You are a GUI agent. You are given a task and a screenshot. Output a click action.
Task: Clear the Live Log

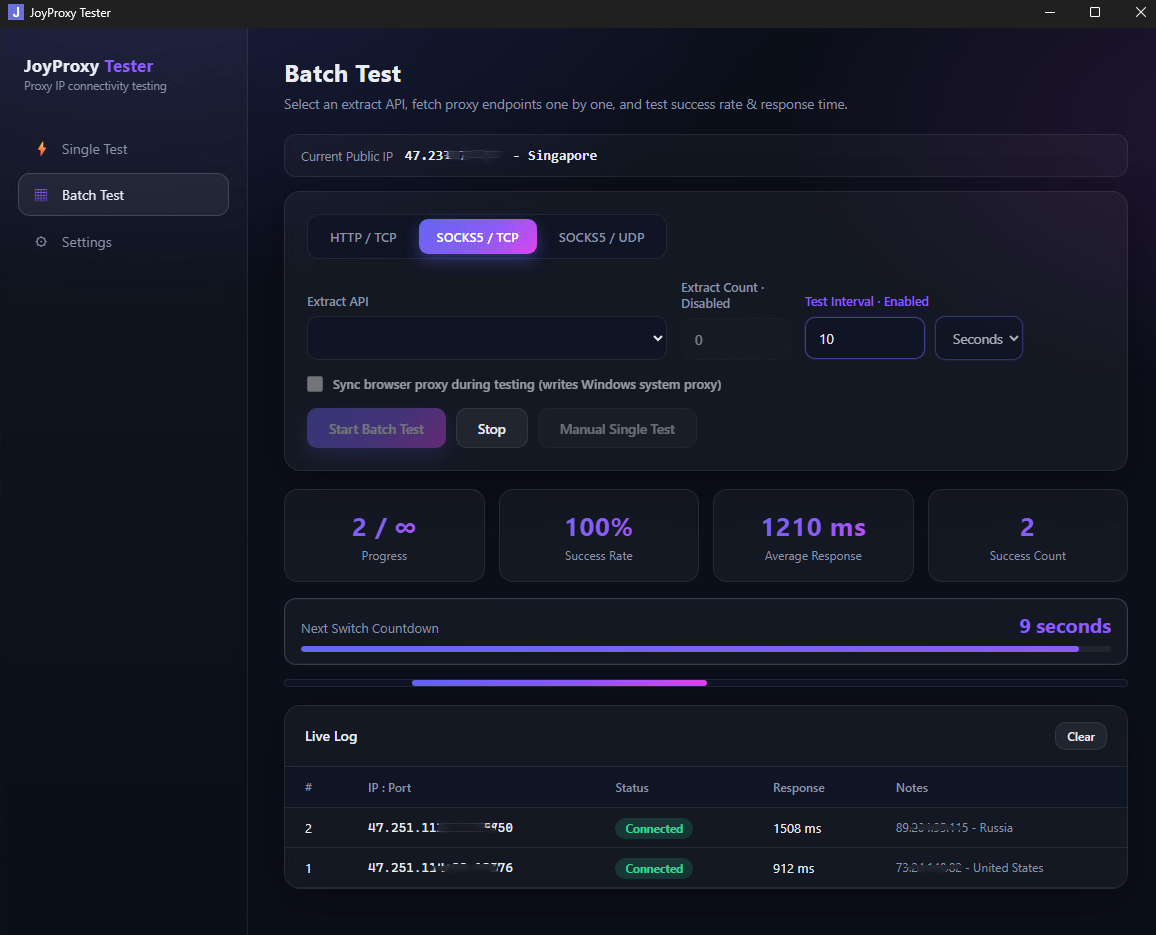1080,737
